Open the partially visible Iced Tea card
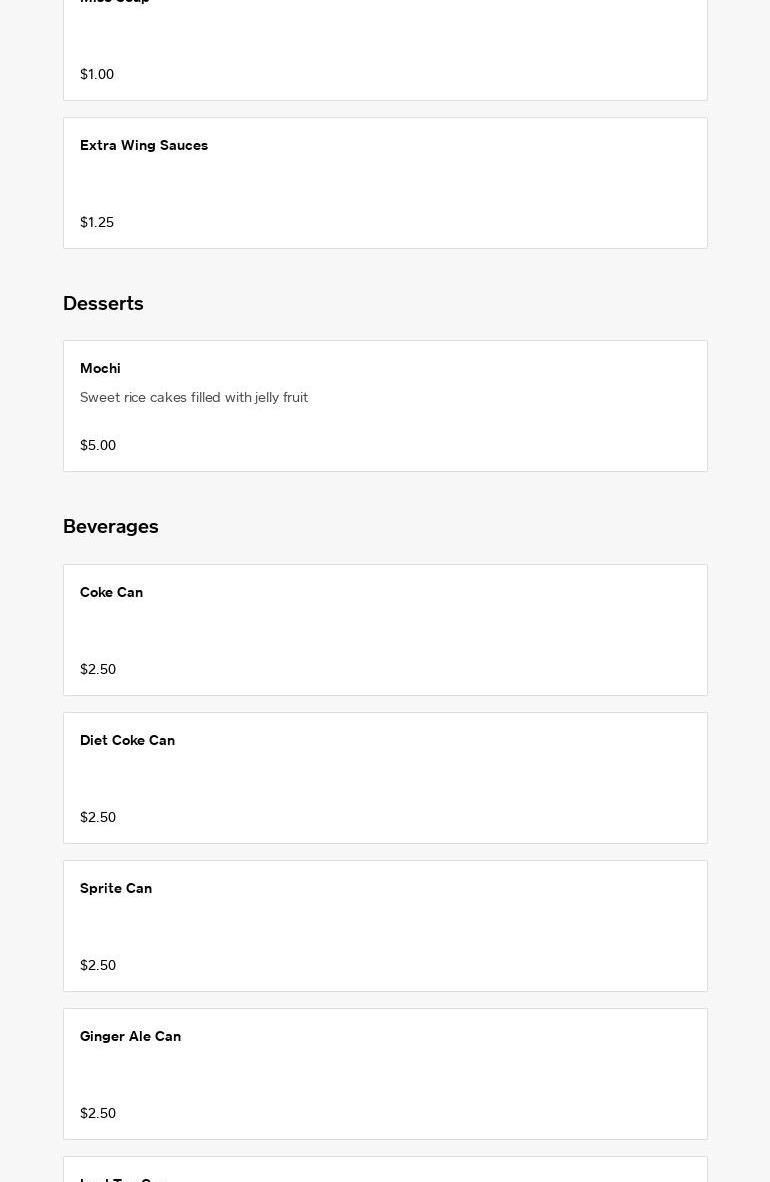Screen dimensions: 770x1182 point(385,1171)
